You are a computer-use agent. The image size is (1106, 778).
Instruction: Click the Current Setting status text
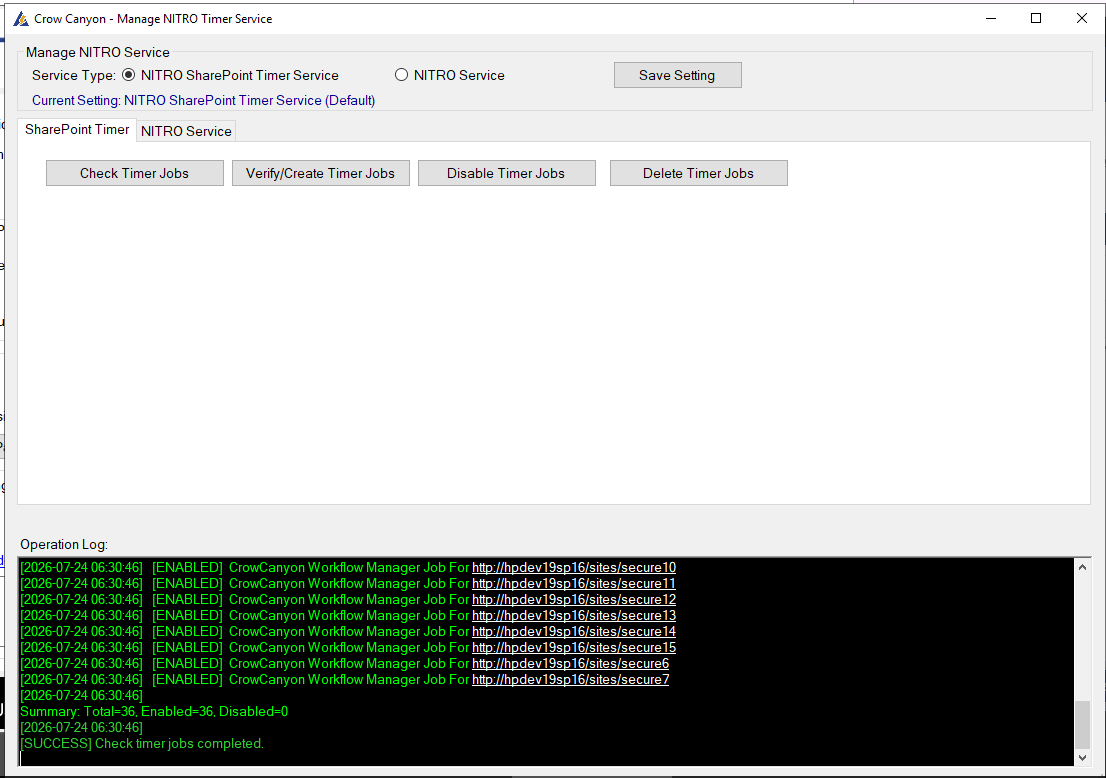click(203, 101)
